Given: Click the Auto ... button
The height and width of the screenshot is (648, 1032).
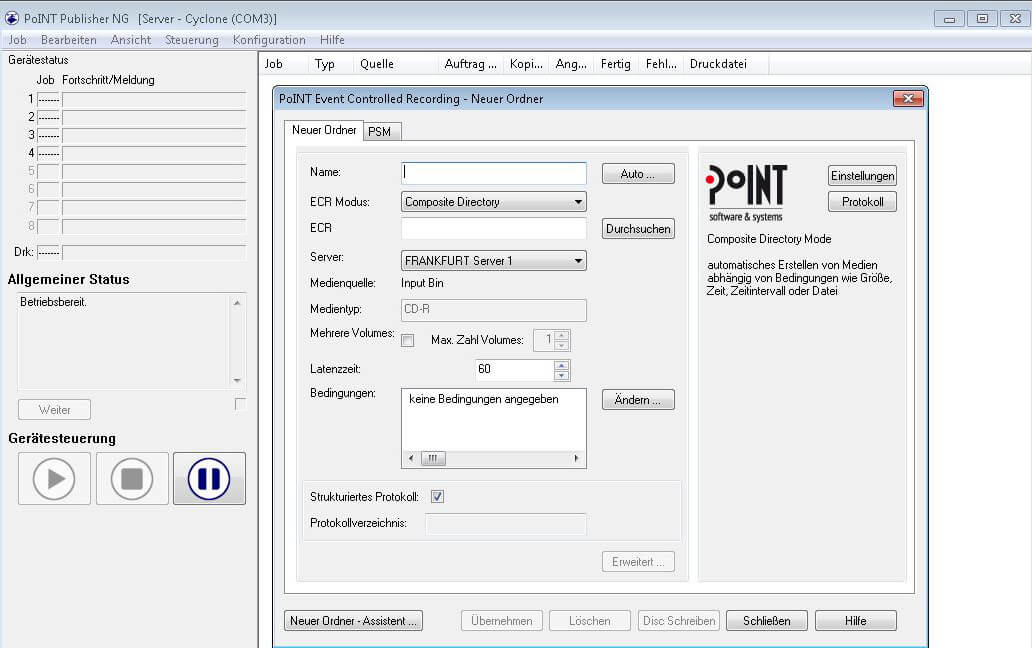Looking at the screenshot, I should 638,174.
